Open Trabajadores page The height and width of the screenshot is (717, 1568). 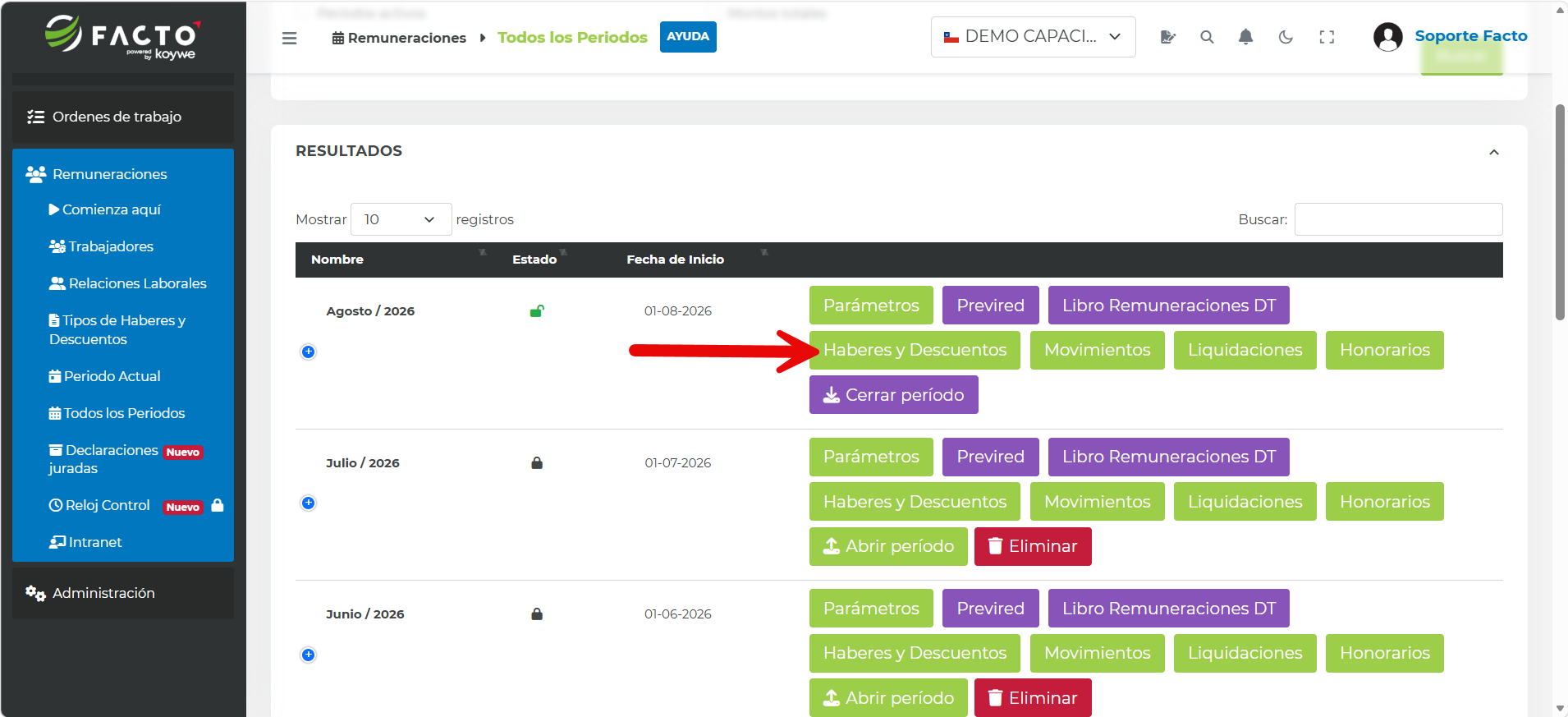[102, 246]
